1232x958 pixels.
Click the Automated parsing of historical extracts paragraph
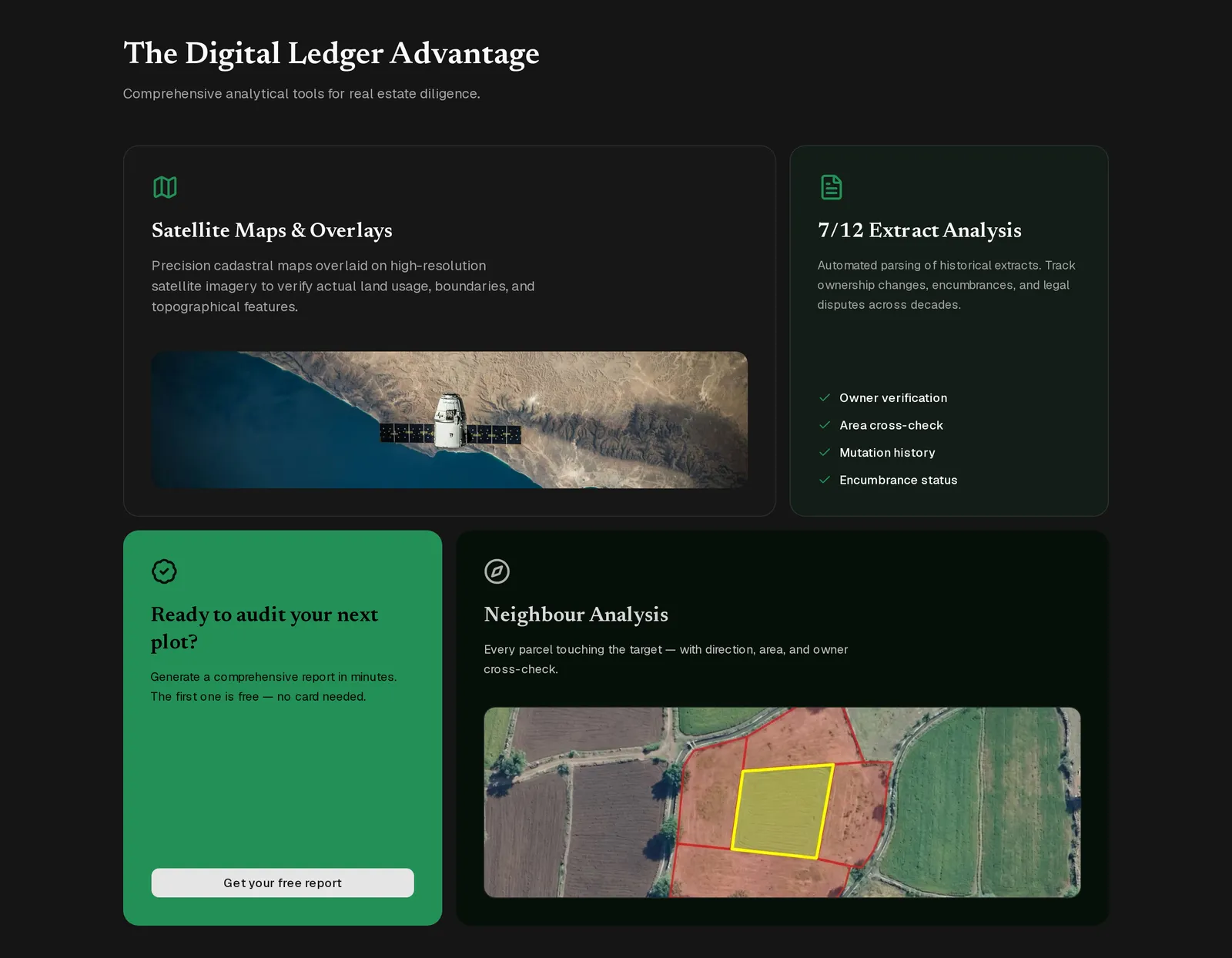946,285
